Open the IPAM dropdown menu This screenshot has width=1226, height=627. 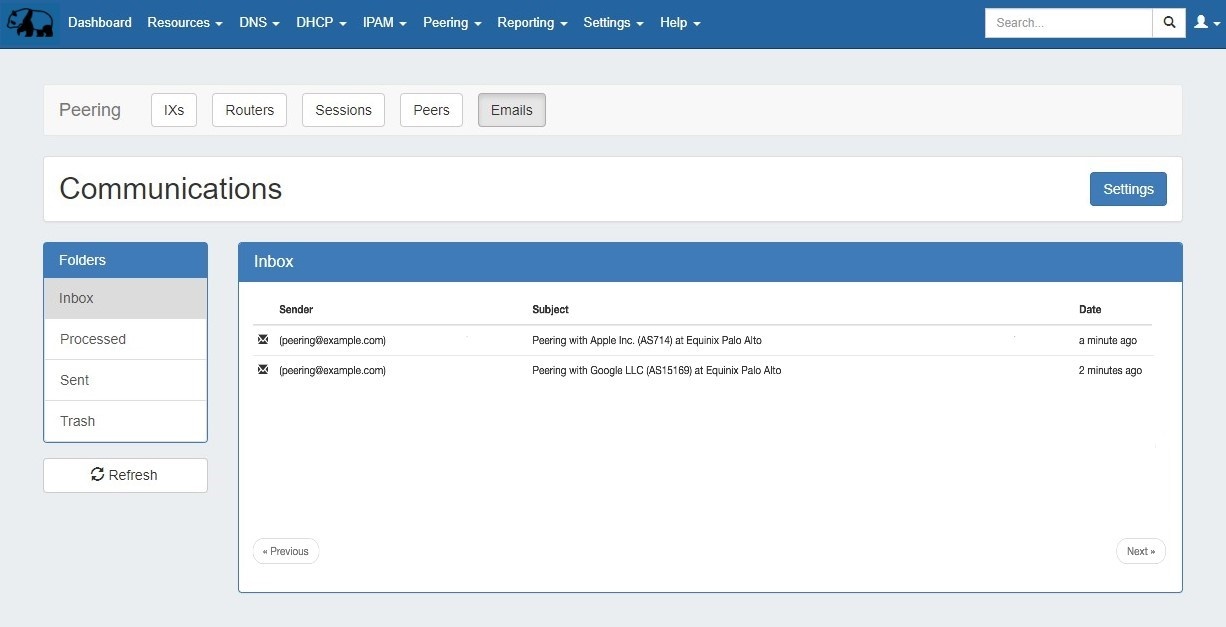[384, 23]
